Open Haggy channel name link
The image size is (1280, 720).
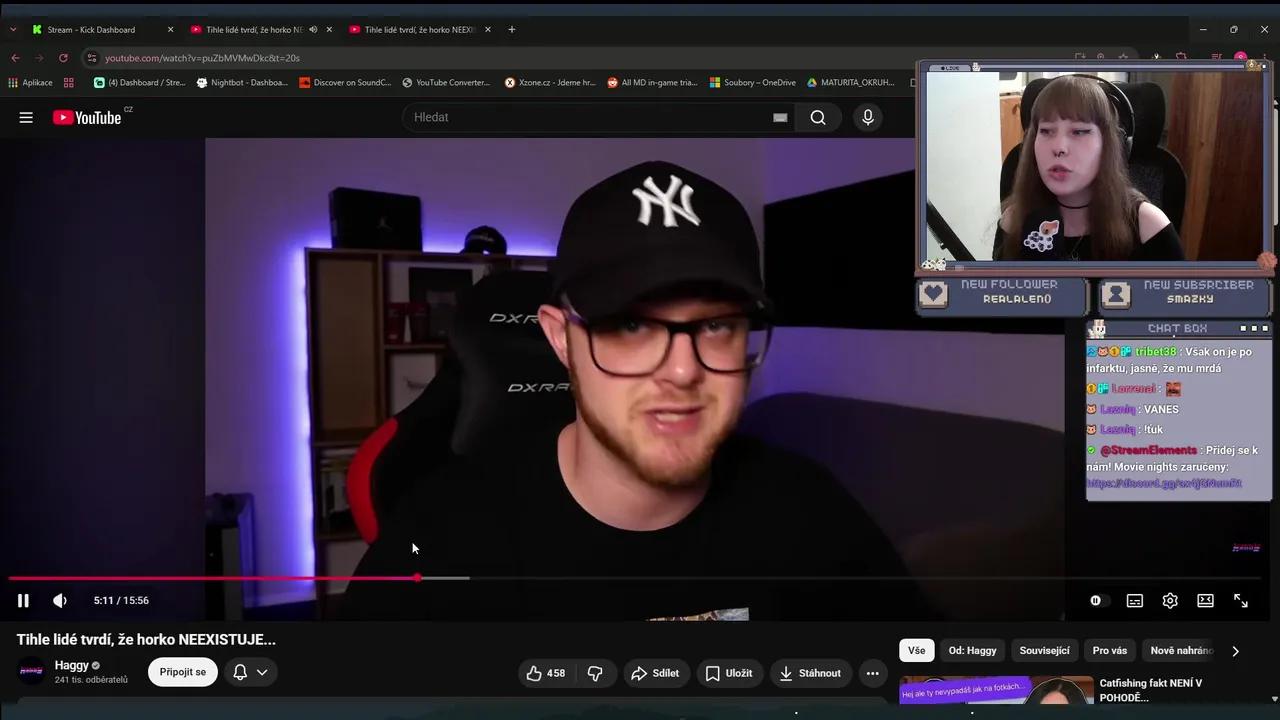pos(72,665)
